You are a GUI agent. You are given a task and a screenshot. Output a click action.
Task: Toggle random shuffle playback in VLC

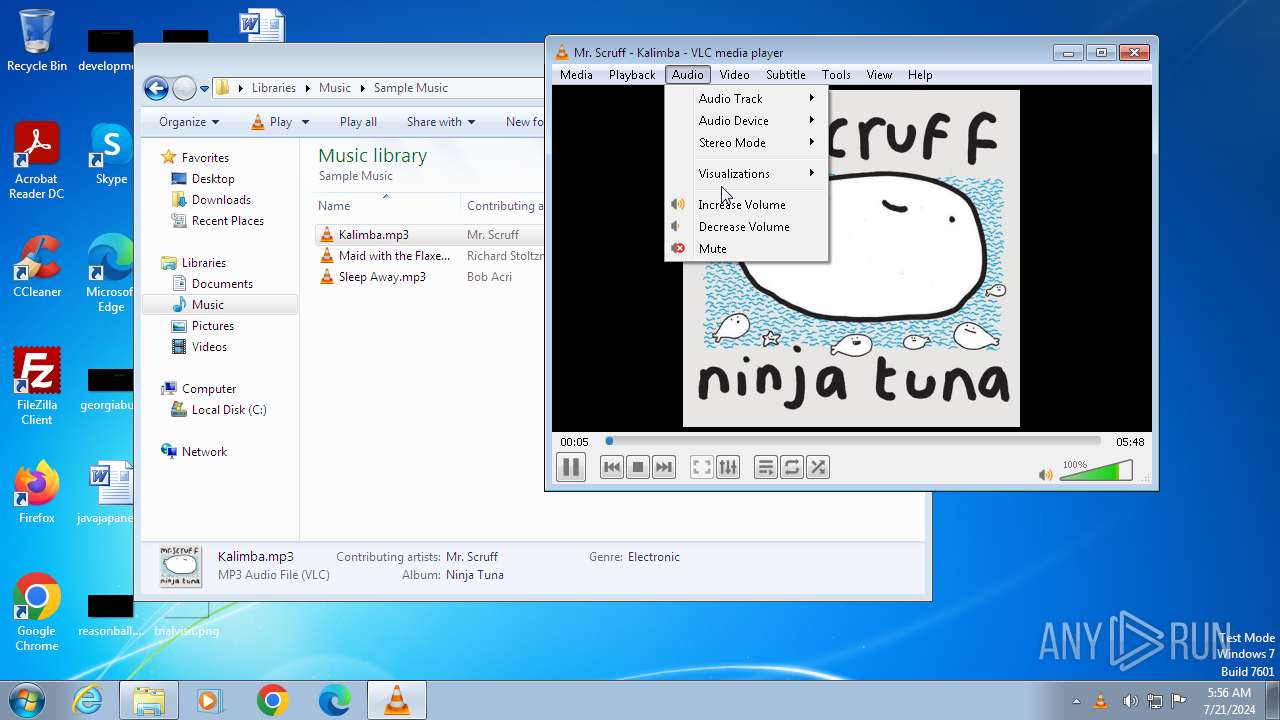(818, 467)
